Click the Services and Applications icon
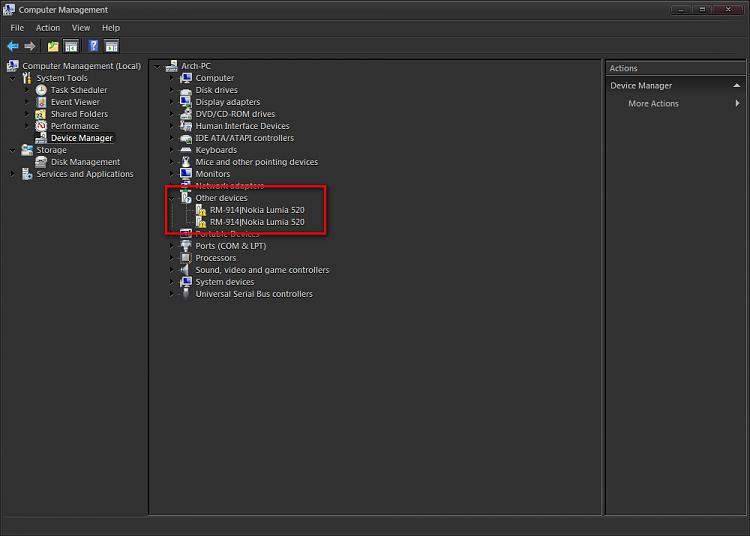This screenshot has height=536, width=750. click(x=27, y=174)
